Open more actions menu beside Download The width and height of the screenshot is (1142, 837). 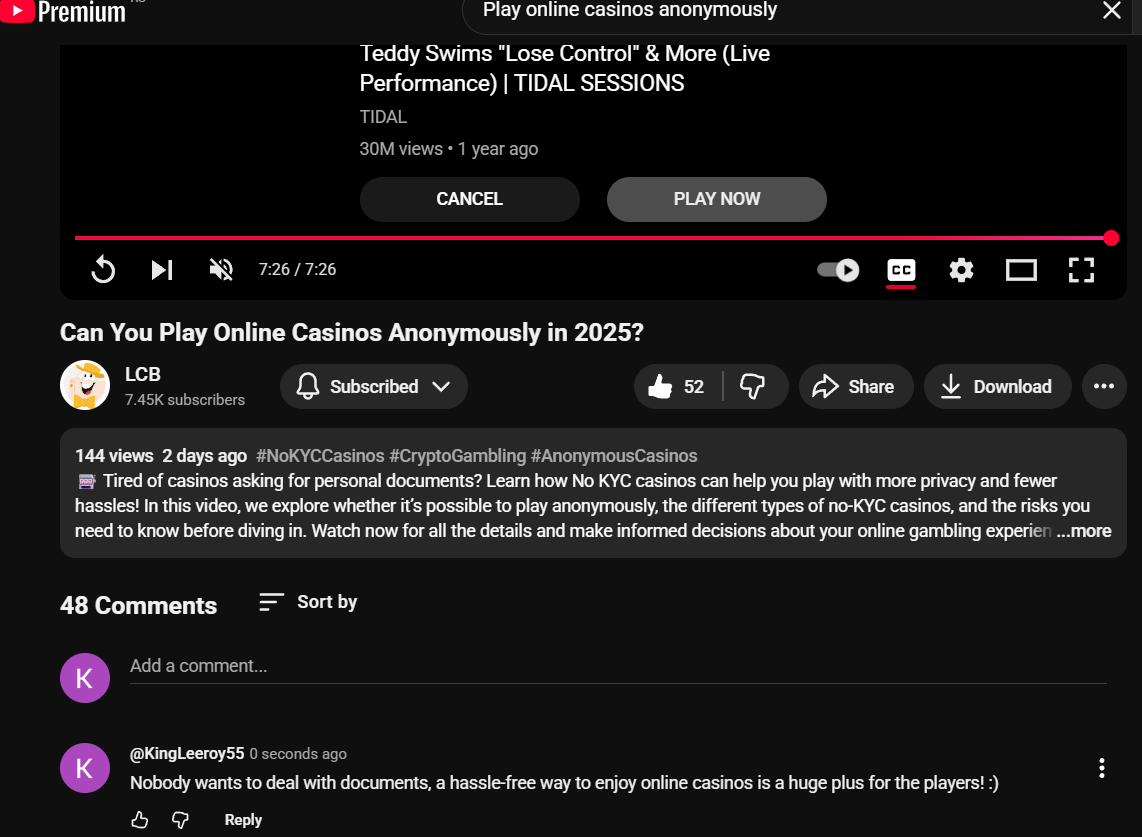[x=1104, y=387]
